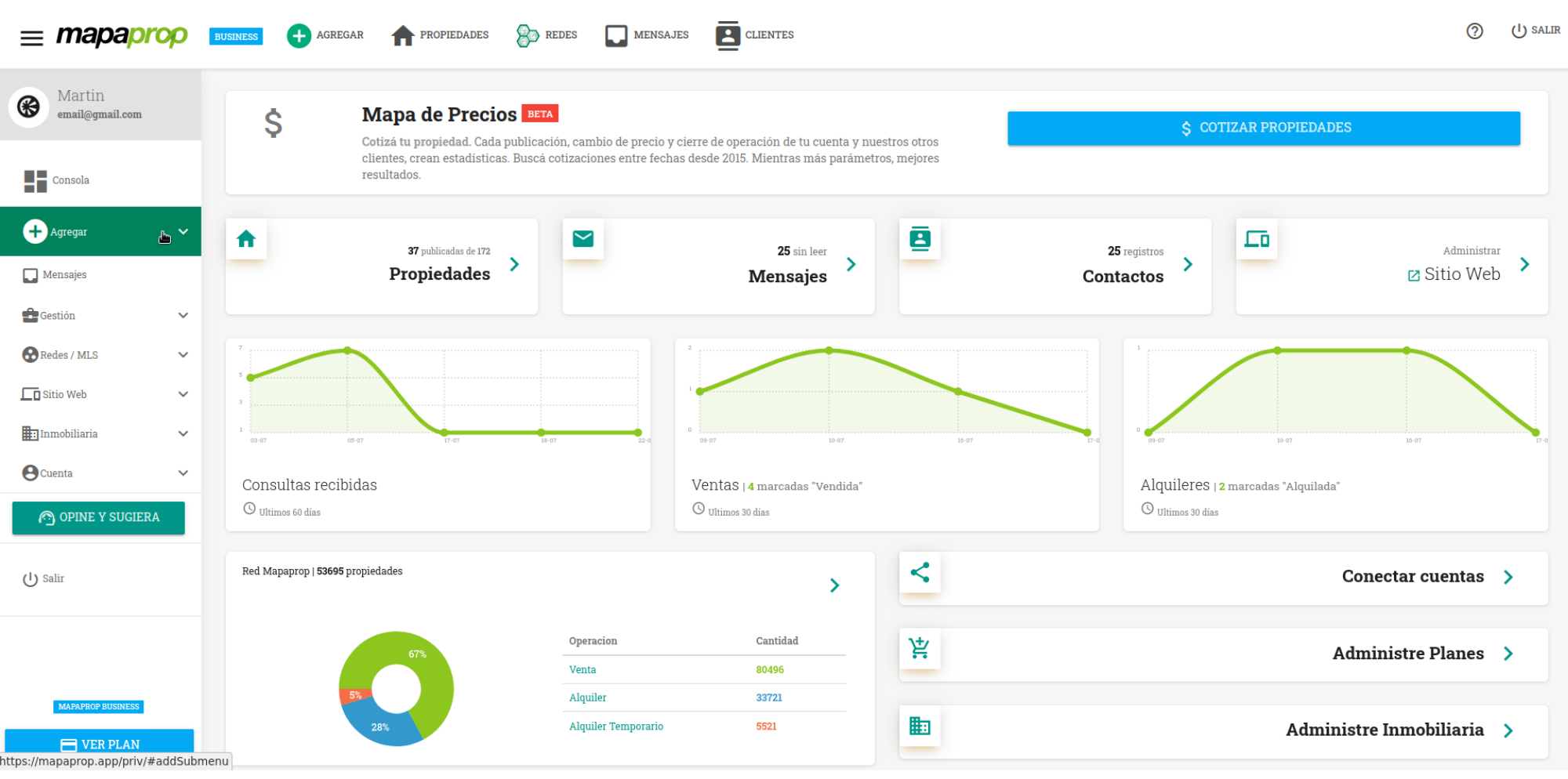Expand the Gestión sidebar section
The width and height of the screenshot is (1568, 779).
(x=183, y=315)
